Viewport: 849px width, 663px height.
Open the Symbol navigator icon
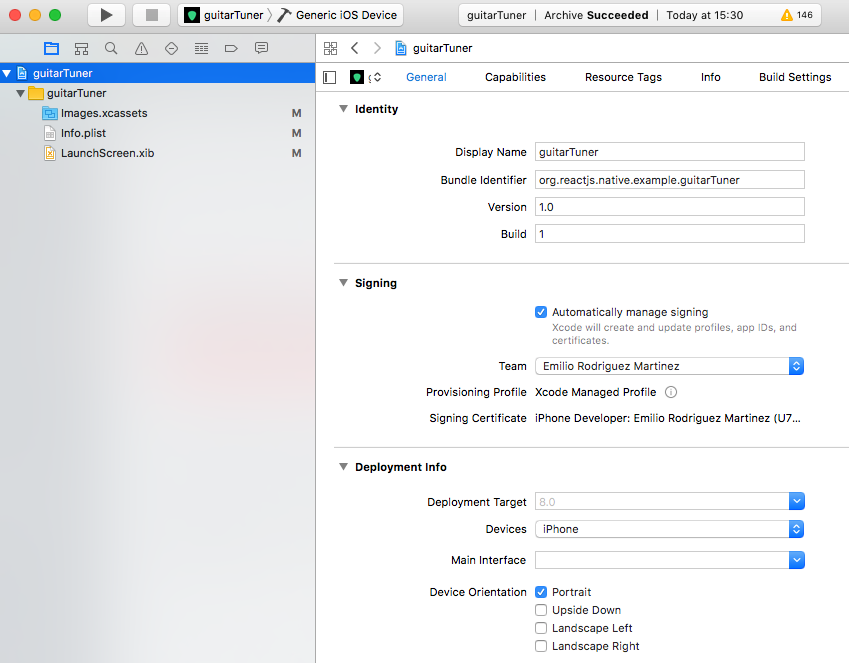click(81, 49)
